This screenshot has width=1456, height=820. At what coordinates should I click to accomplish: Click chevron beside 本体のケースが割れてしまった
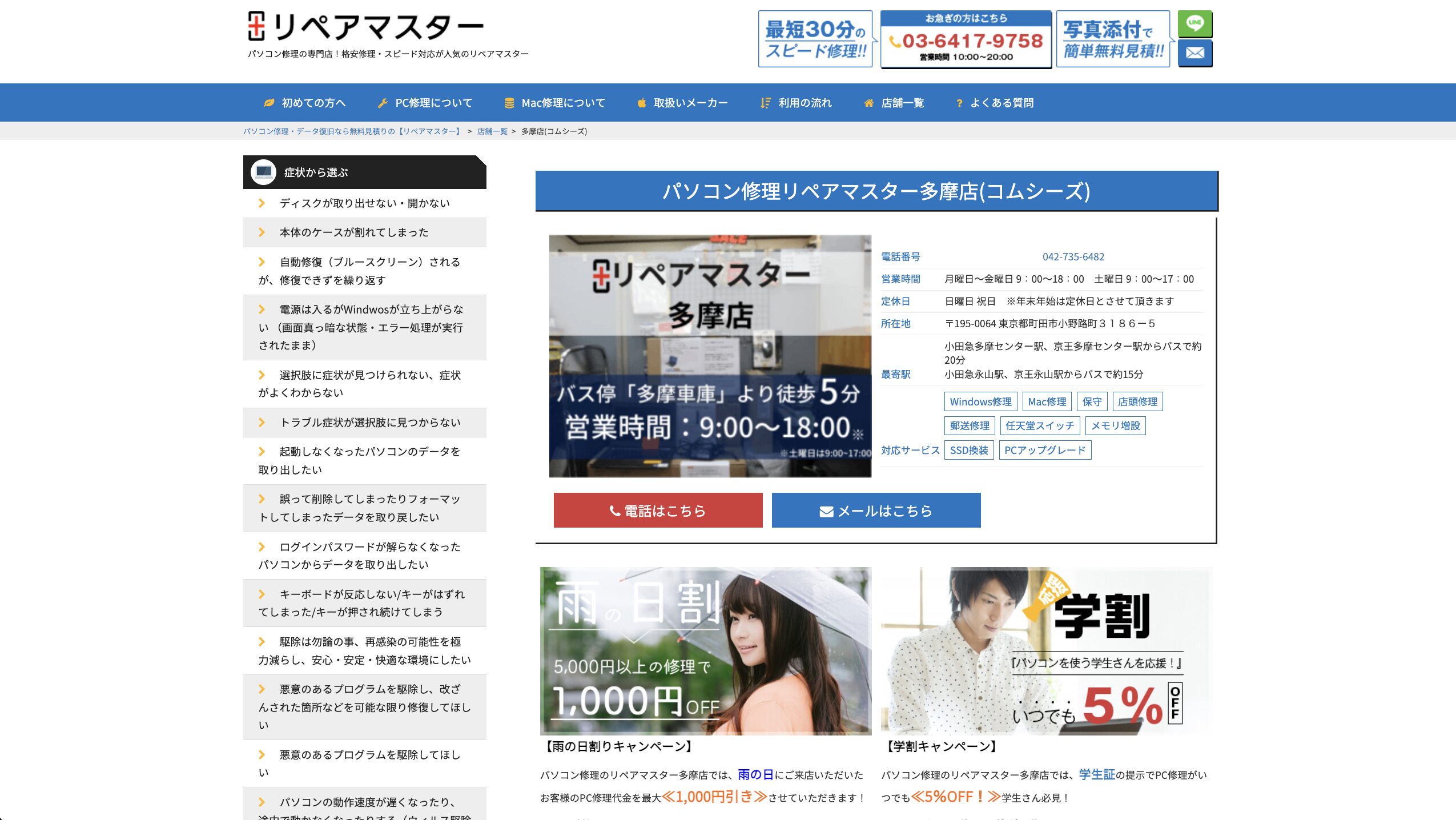pyautogui.click(x=262, y=232)
